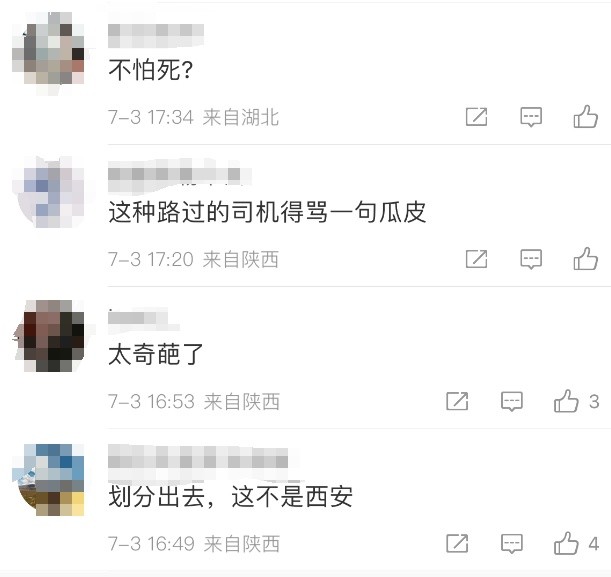The width and height of the screenshot is (611, 577).
Task: Open the avatar beside the 瓜皮 comment
Action: [49, 193]
